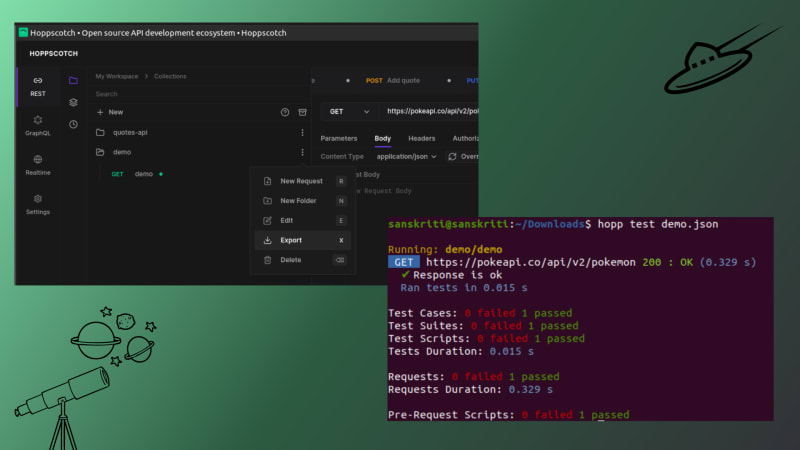Click the collections Search field

coord(201,94)
